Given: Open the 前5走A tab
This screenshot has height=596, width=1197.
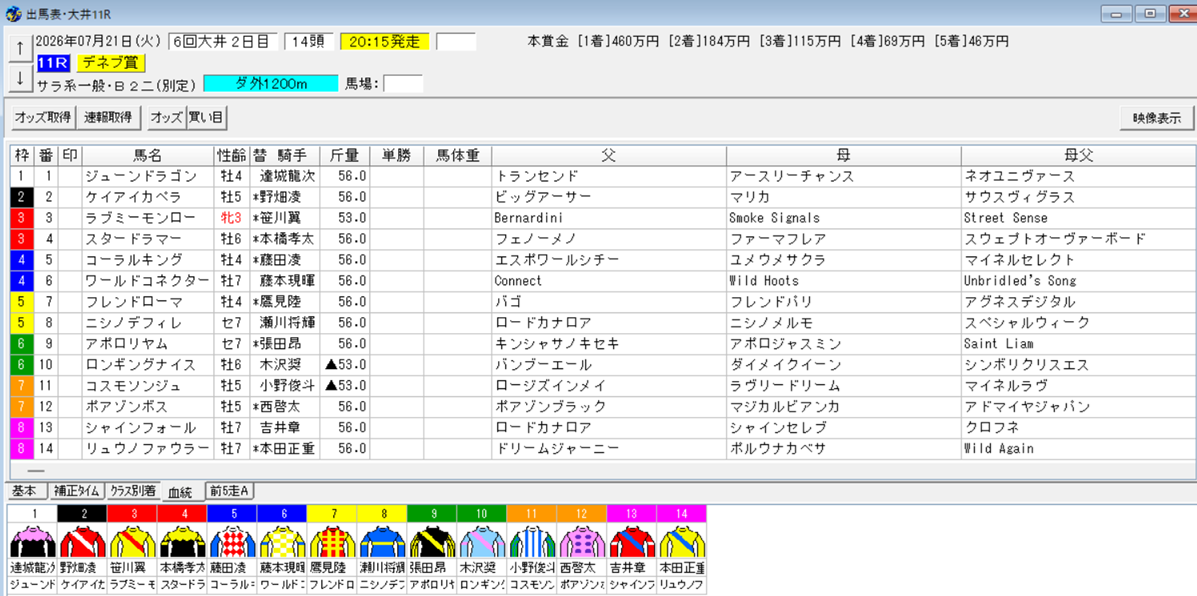Looking at the screenshot, I should coord(231,491).
